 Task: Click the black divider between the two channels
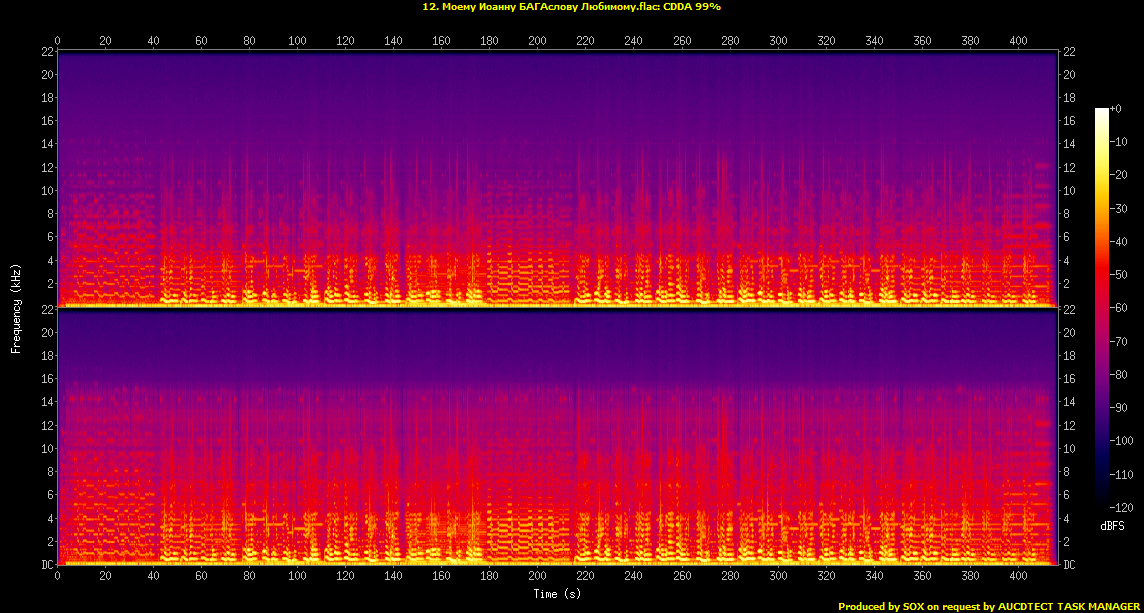(557, 310)
